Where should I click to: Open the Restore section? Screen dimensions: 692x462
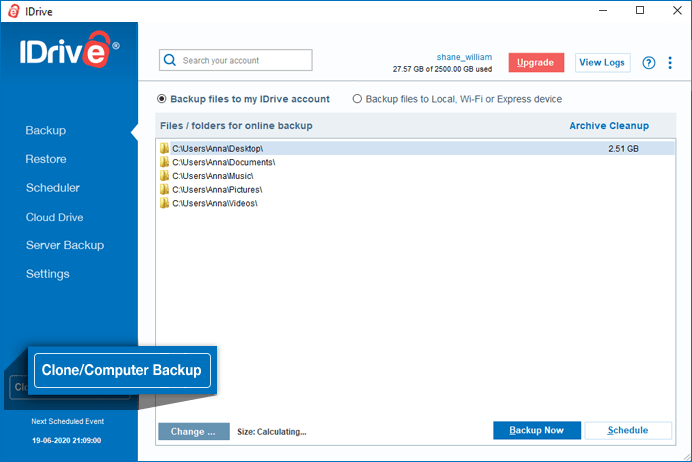46,159
